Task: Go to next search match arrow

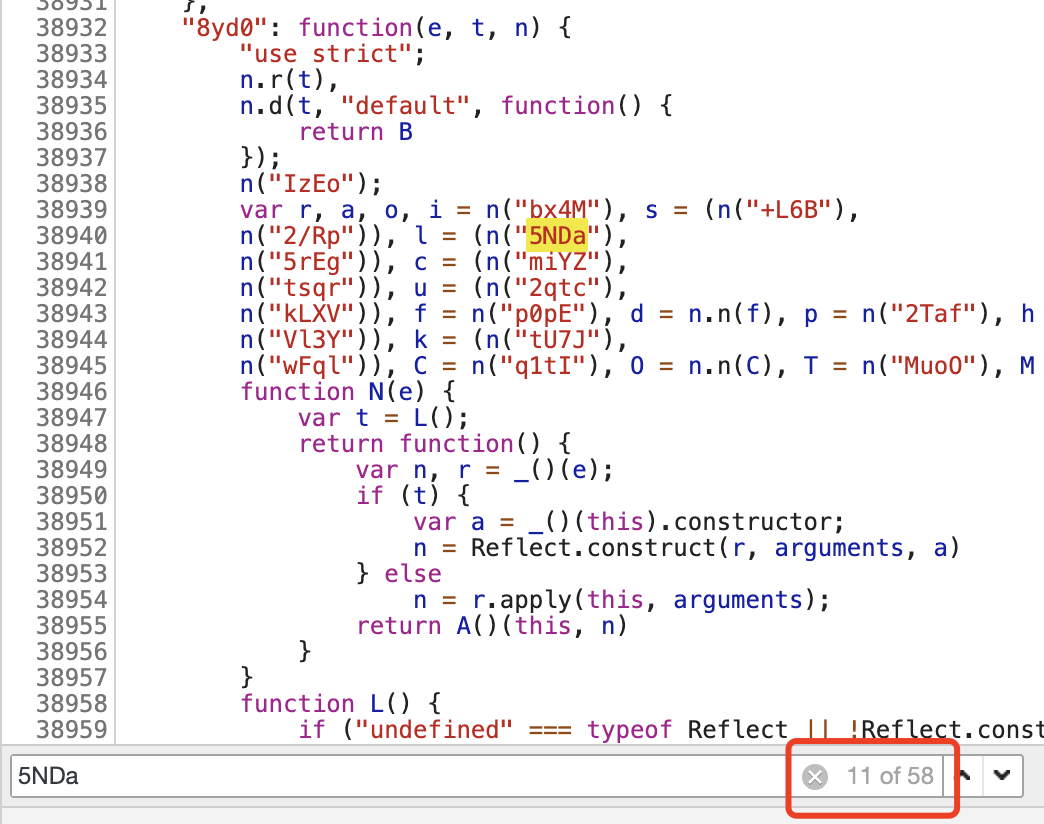Action: click(1001, 775)
